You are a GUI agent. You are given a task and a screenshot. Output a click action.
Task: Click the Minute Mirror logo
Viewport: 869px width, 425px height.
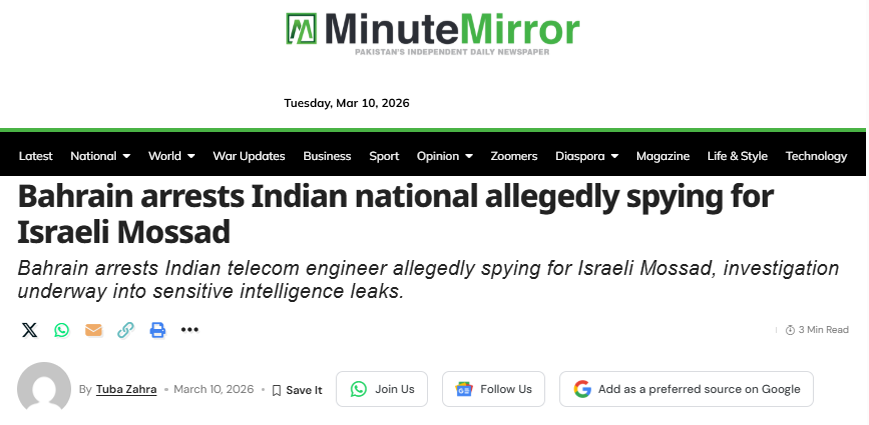[432, 32]
